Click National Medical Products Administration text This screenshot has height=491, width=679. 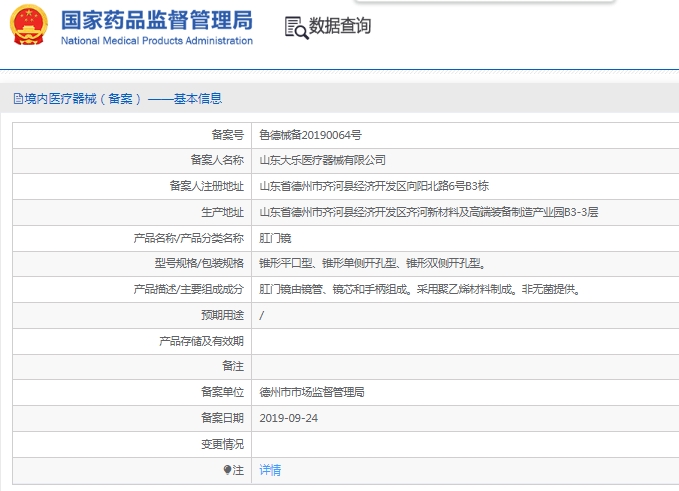click(x=157, y=41)
